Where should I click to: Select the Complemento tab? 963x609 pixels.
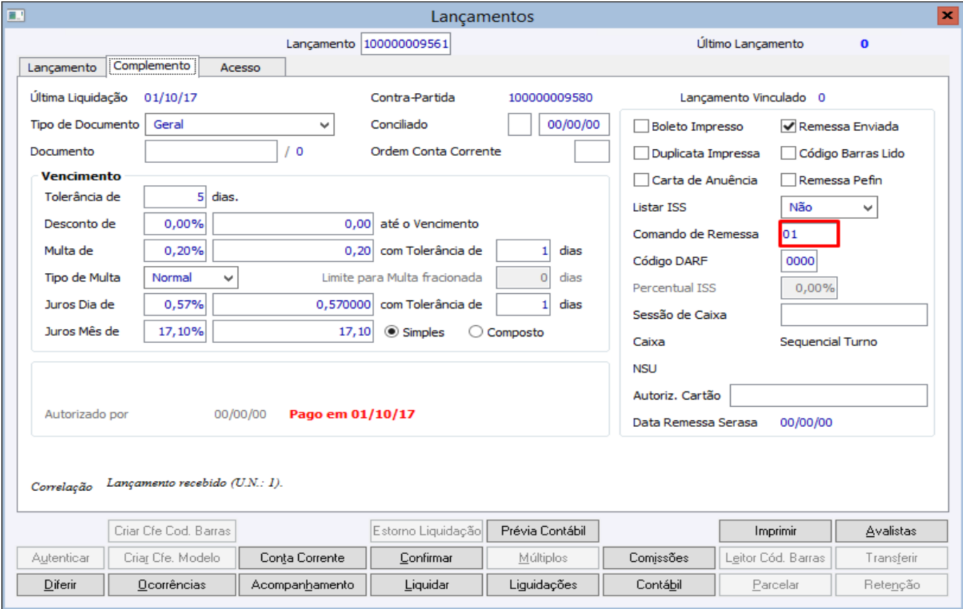[x=152, y=66]
